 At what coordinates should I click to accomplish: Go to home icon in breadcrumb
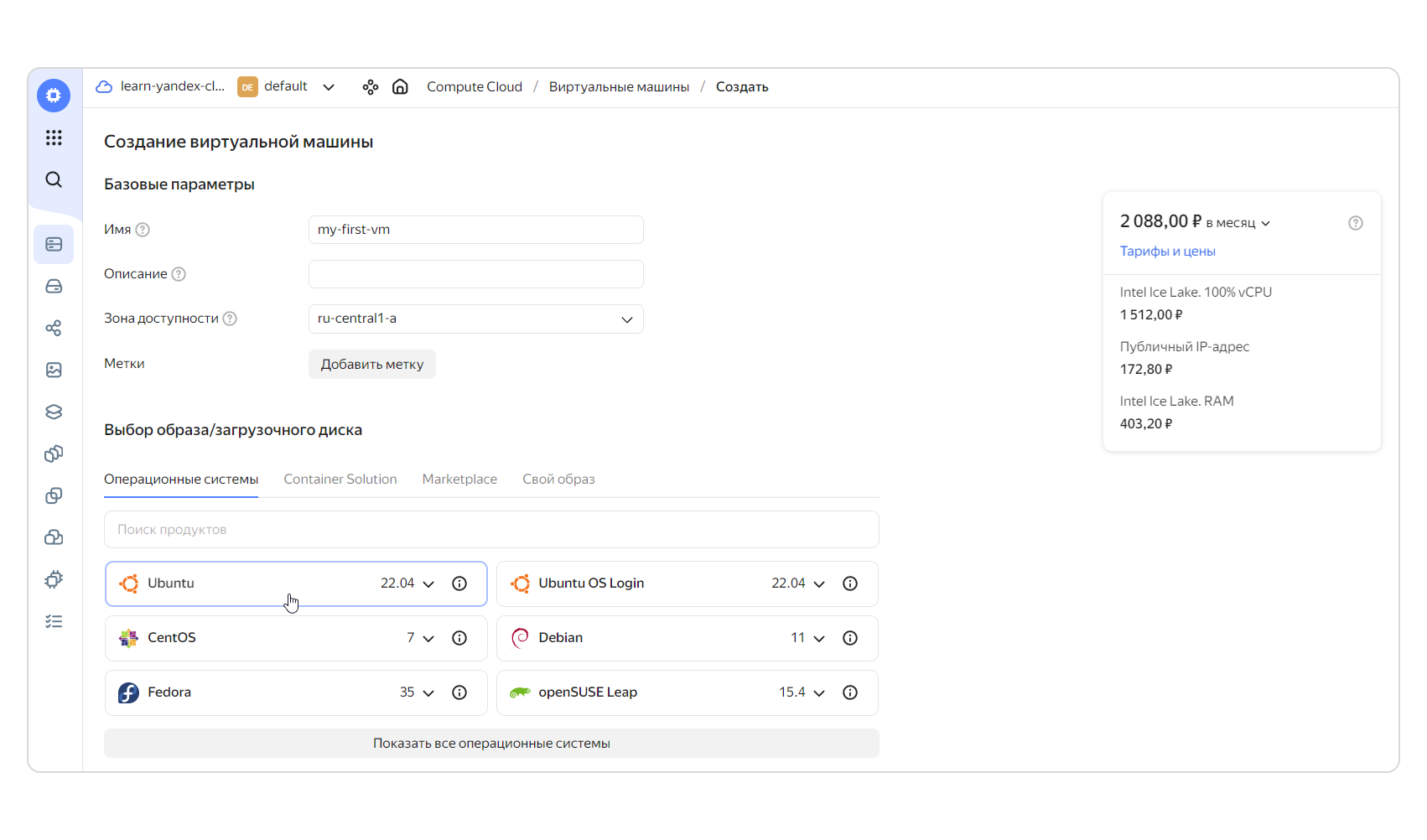coord(401,86)
